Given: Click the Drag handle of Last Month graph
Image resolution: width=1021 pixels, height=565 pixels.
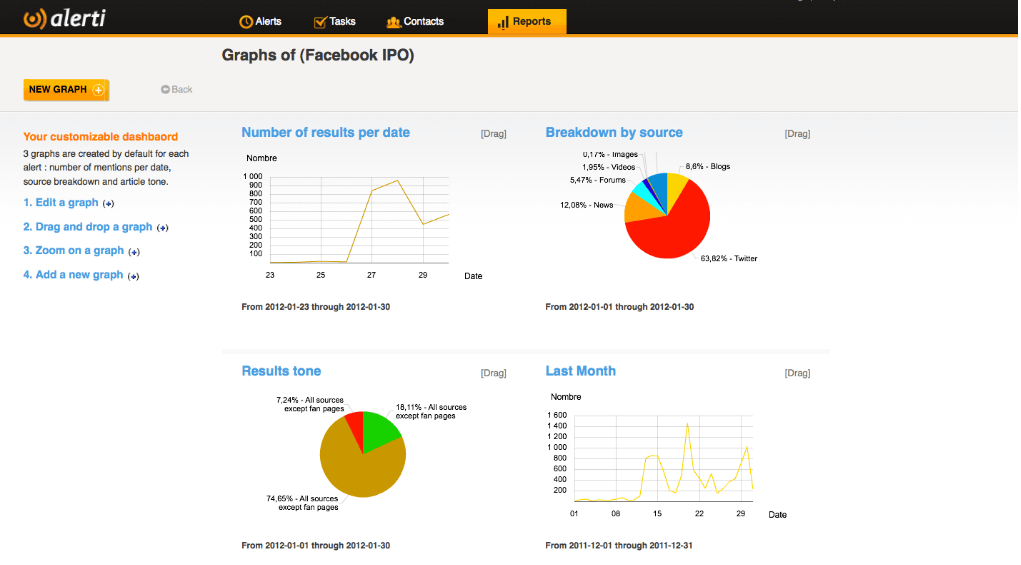Looking at the screenshot, I should pyautogui.click(x=798, y=373).
